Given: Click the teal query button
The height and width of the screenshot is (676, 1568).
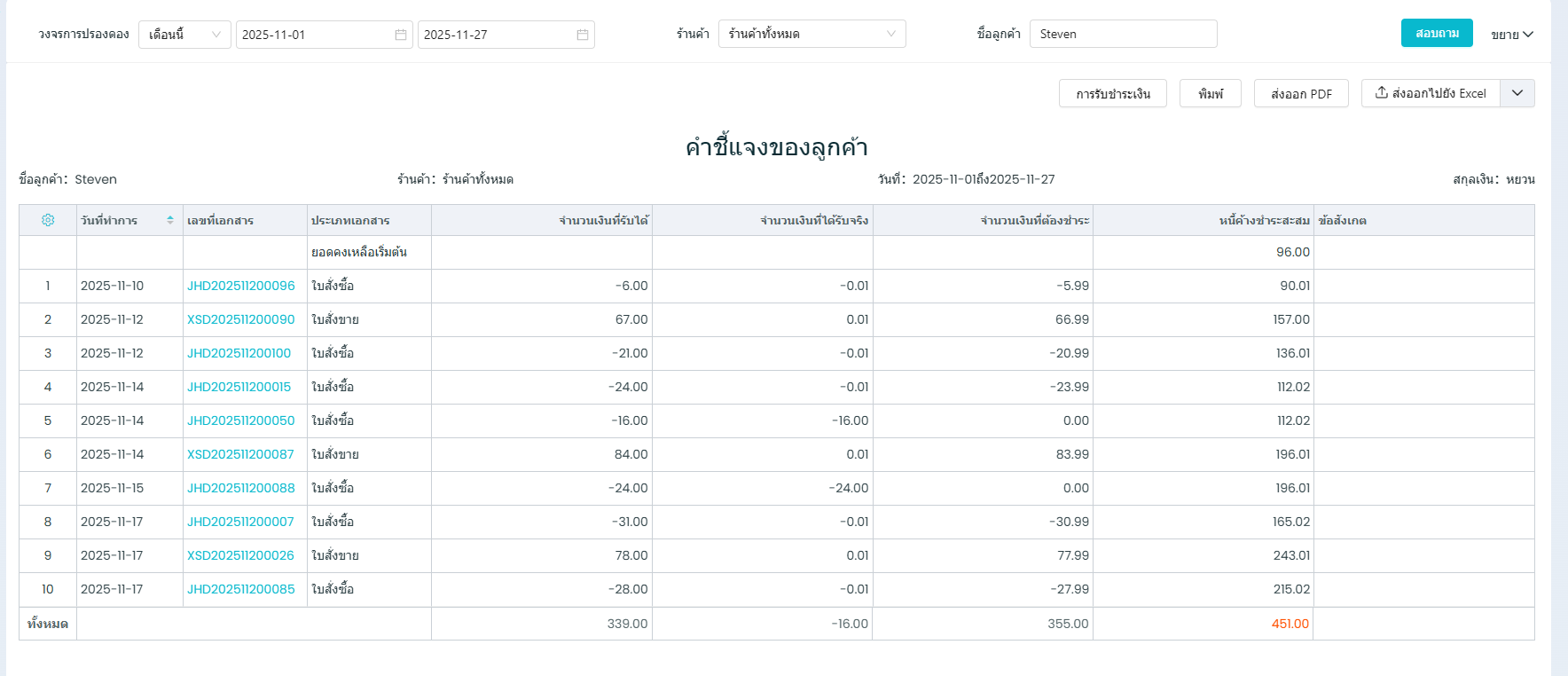Looking at the screenshot, I should click(1437, 33).
